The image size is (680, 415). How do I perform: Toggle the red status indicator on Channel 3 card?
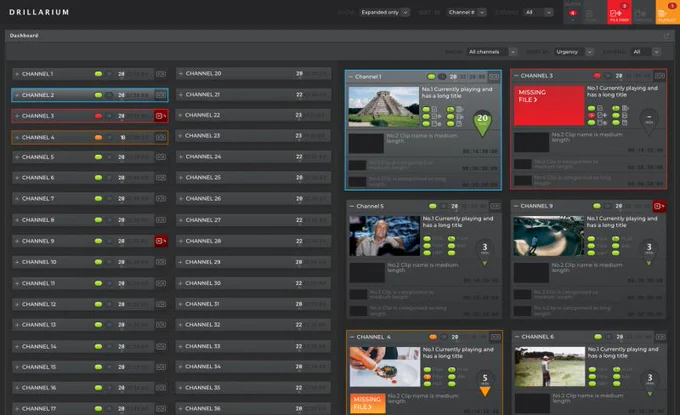(x=597, y=76)
